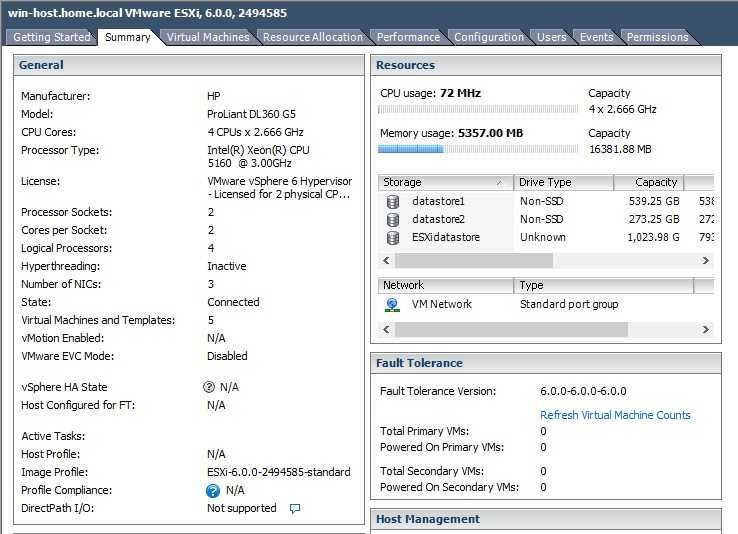Sort by the network Type column header
This screenshot has width=738, height=534.
pyautogui.click(x=603, y=286)
